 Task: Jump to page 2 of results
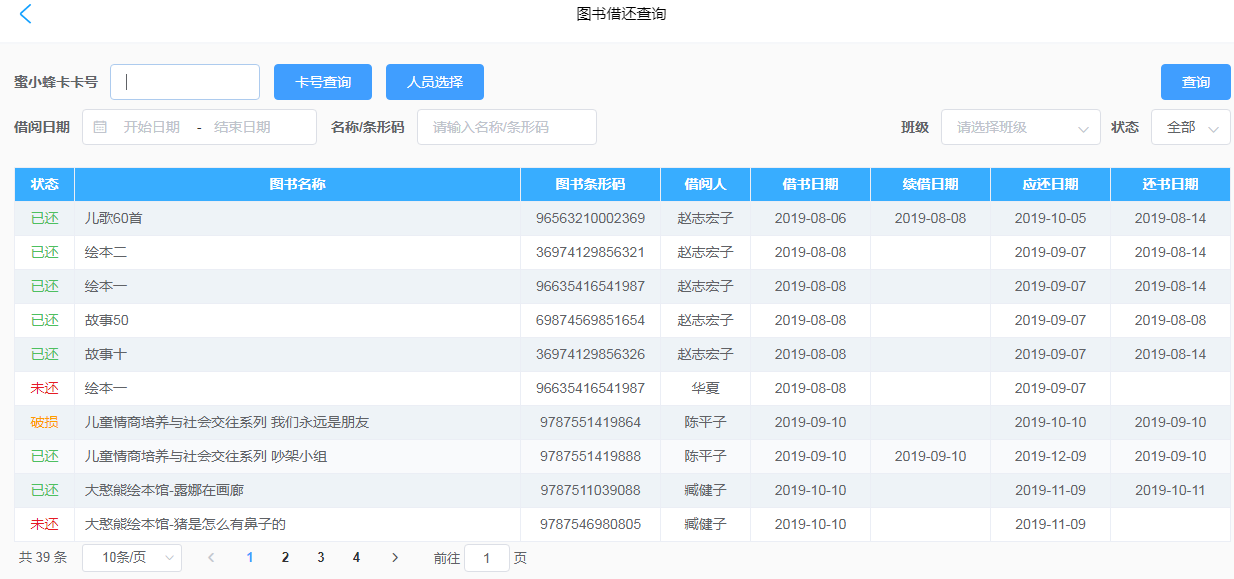pyautogui.click(x=285, y=558)
